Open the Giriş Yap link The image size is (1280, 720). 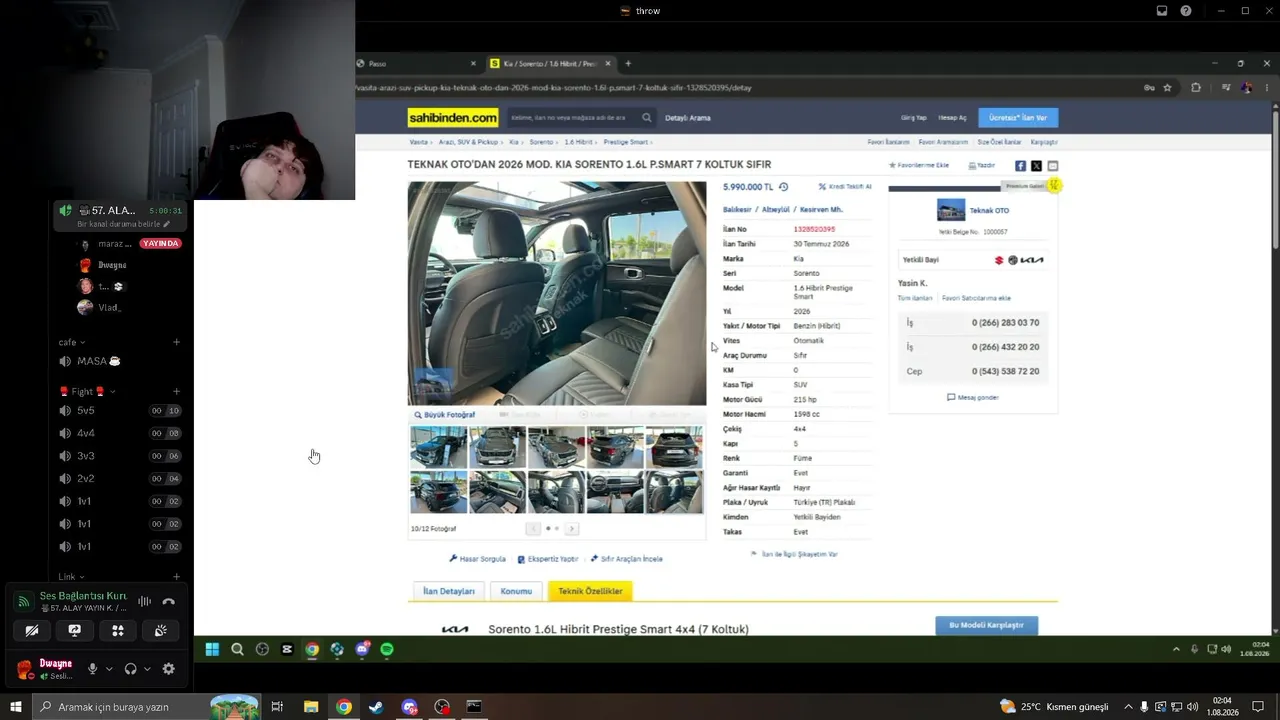pos(913,118)
